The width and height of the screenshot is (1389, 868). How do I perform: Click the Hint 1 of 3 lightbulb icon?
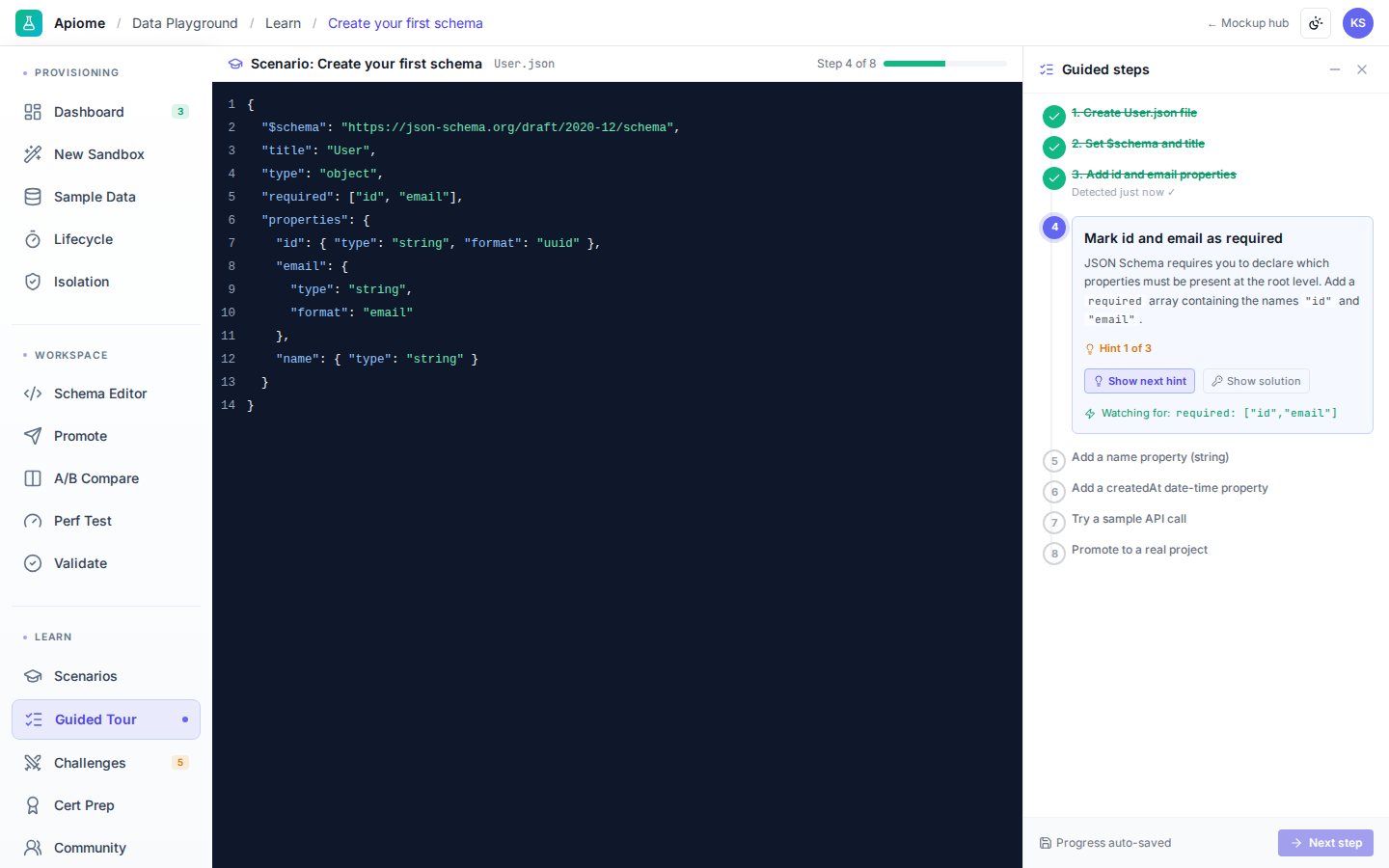(x=1090, y=349)
